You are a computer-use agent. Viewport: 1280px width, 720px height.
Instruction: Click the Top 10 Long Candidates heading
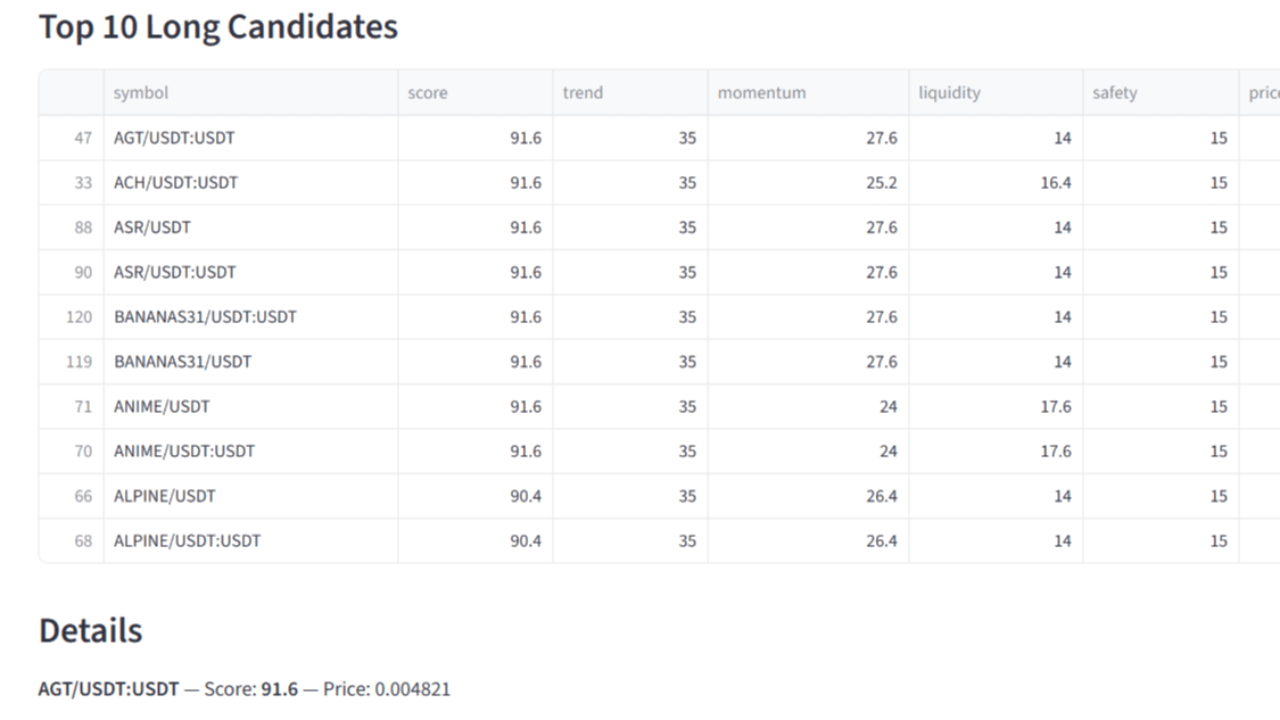pos(218,27)
